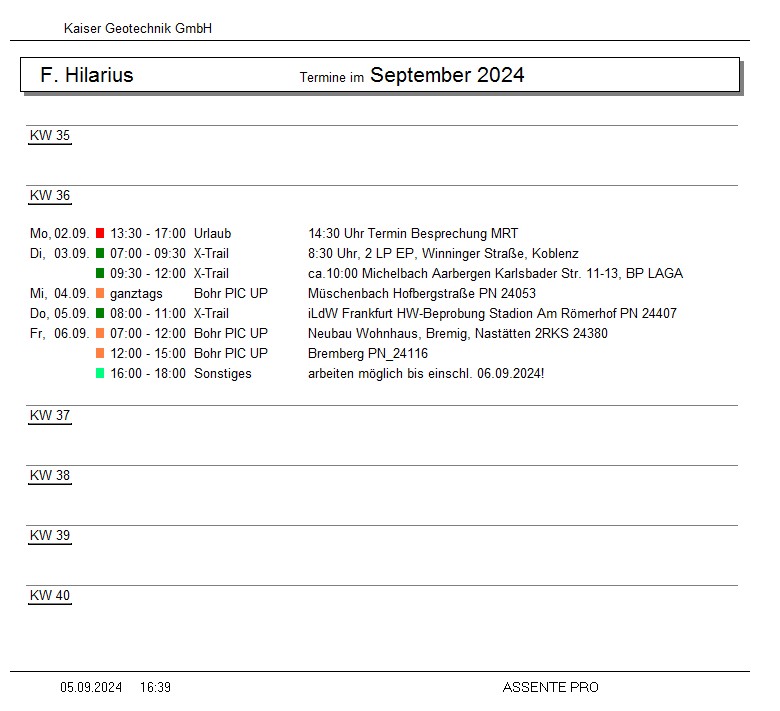Viewport: 780px width, 711px height.
Task: Click the KW 39 week heading
Action: [50, 536]
